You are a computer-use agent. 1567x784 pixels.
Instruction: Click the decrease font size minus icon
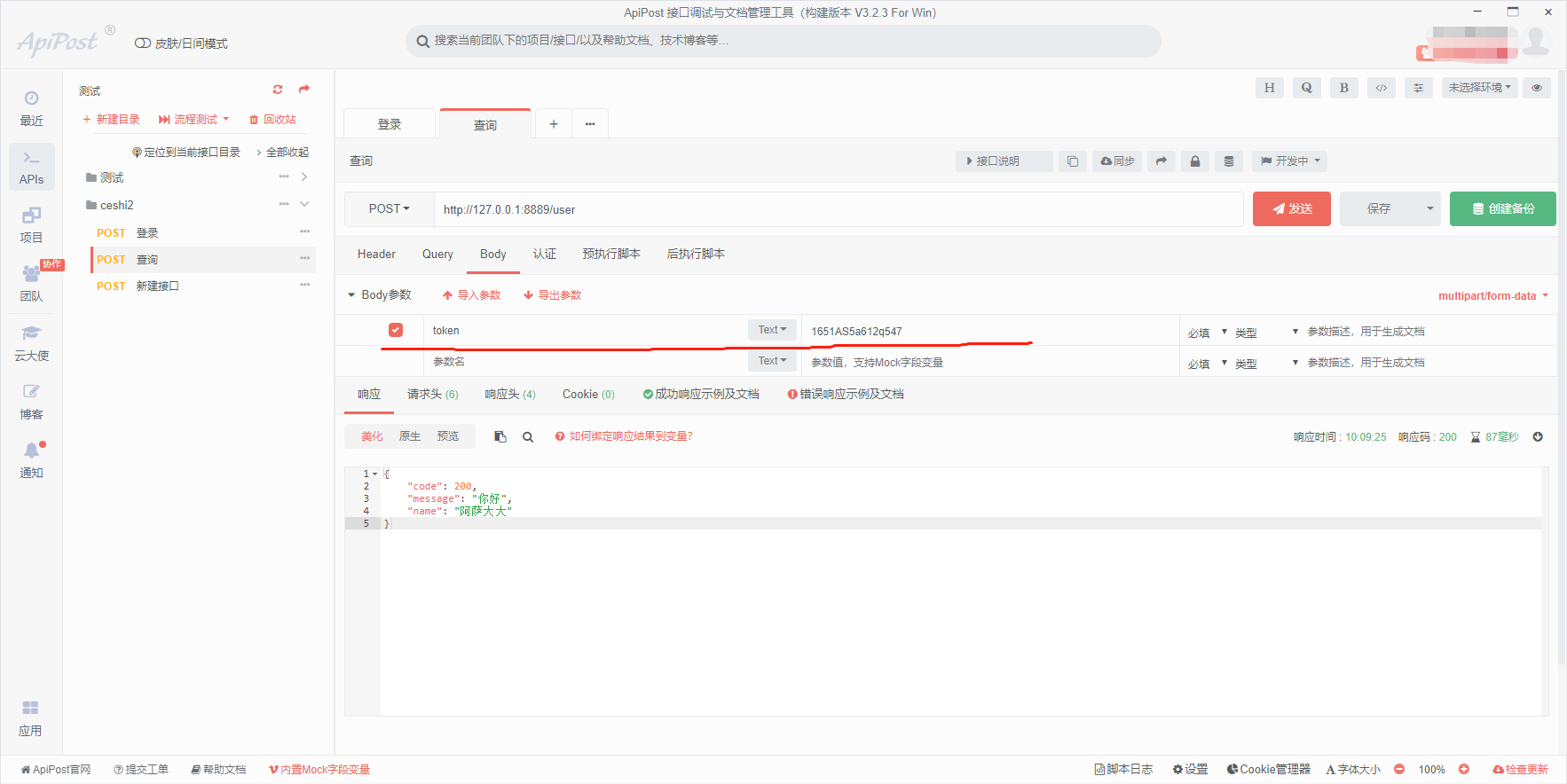point(1399,769)
